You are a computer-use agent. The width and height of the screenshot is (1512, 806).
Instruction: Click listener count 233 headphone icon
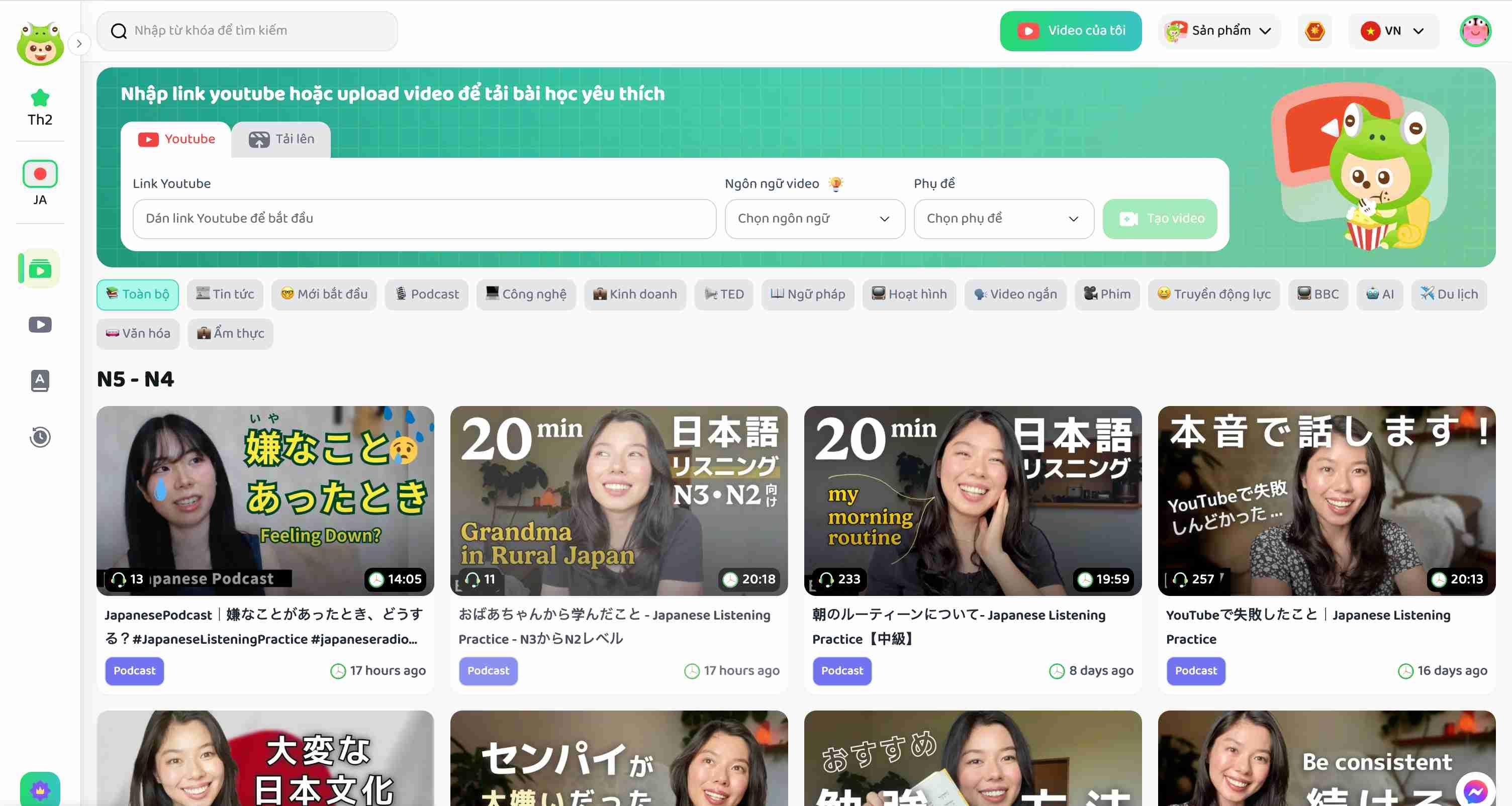click(826, 579)
